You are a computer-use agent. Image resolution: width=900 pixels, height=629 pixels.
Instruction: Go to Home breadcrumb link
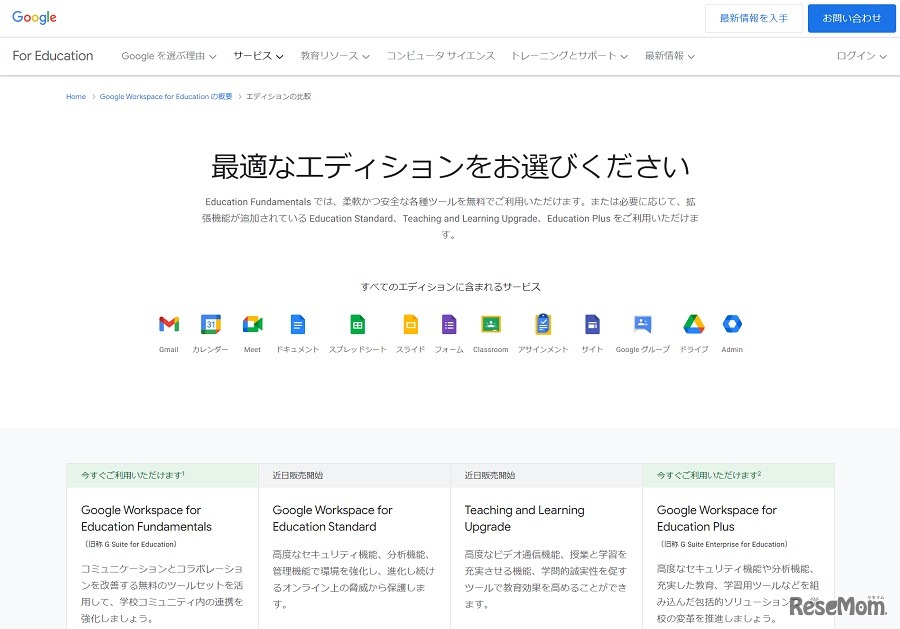(x=76, y=97)
